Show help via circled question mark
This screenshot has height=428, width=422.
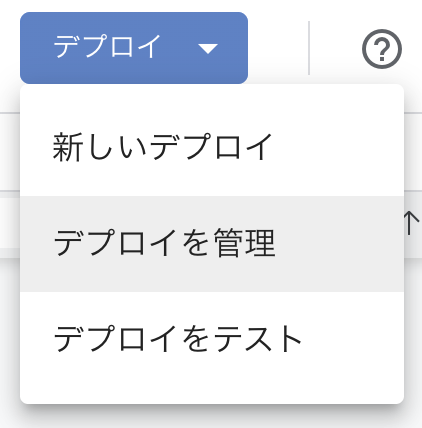pyautogui.click(x=382, y=49)
